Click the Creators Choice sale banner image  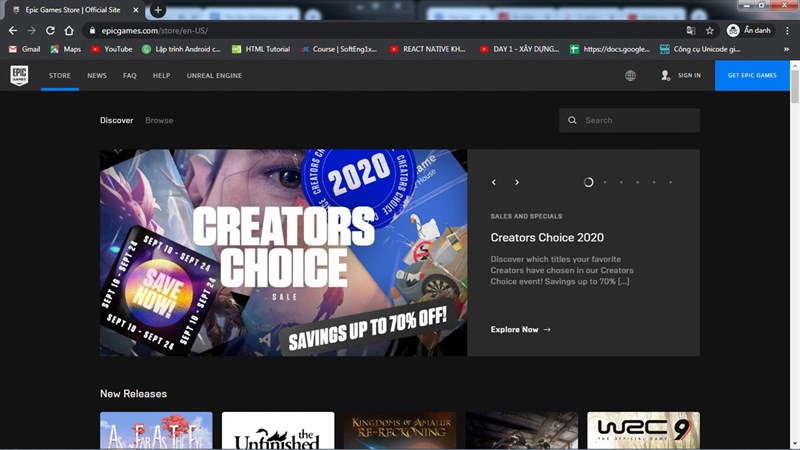(283, 253)
